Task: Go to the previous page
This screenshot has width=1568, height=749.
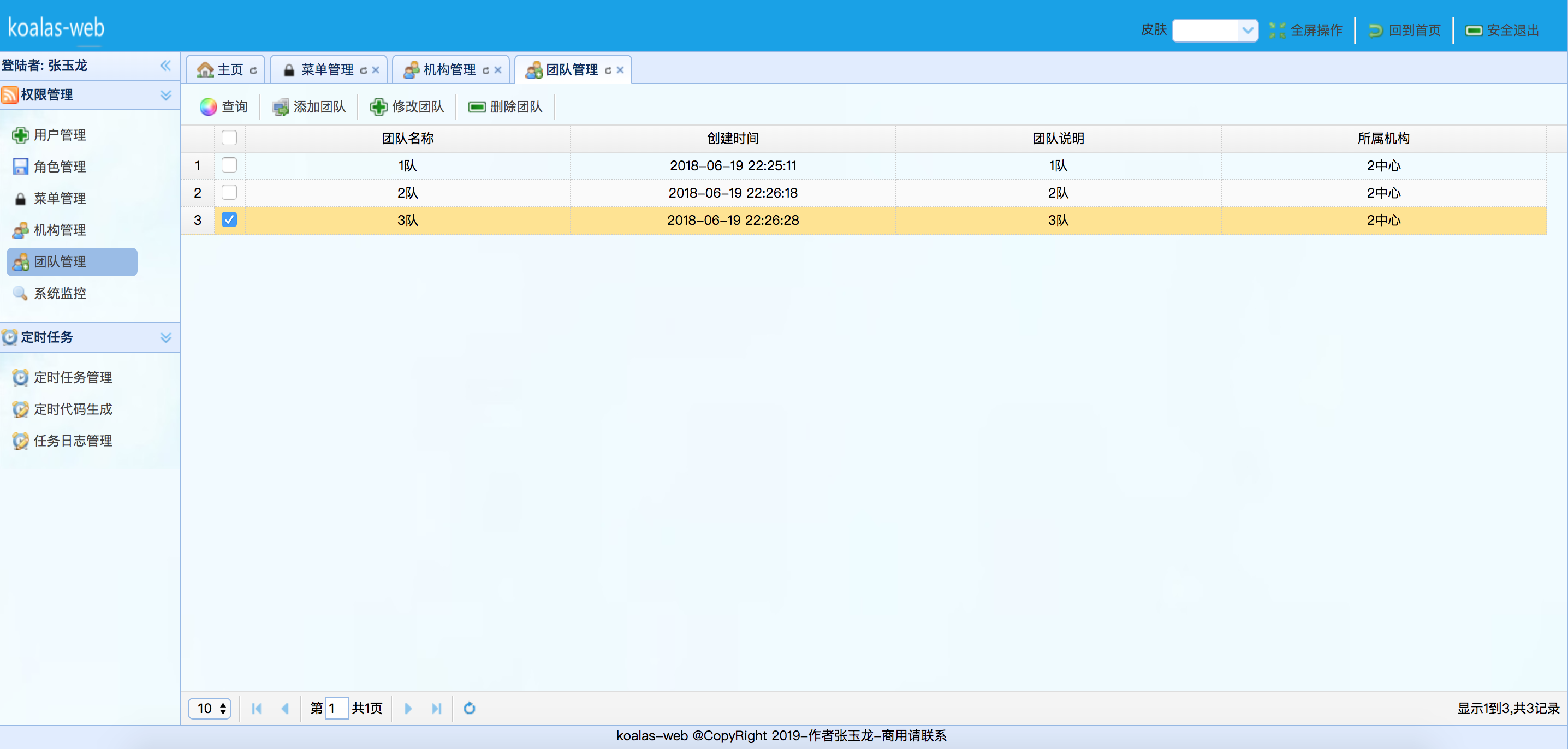Action: pos(285,708)
